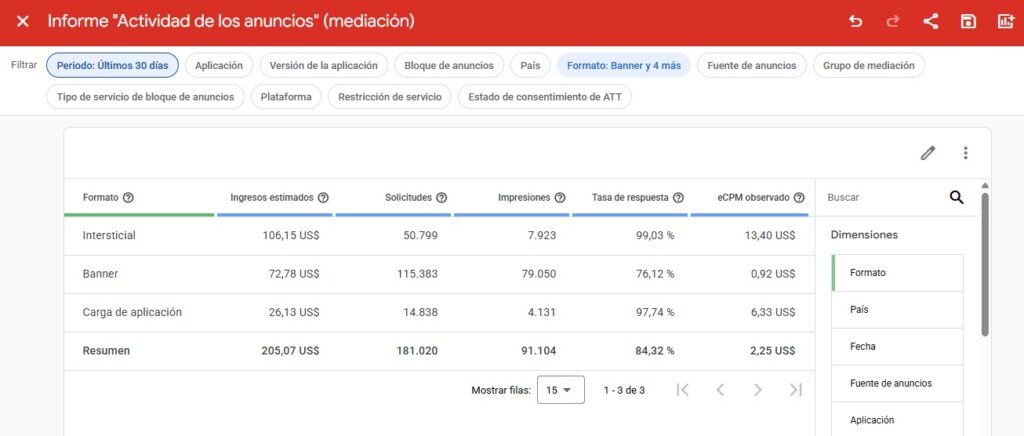Screen dimensions: 1024x436
Task: Click the Intersticial row label
Action: tap(109, 236)
